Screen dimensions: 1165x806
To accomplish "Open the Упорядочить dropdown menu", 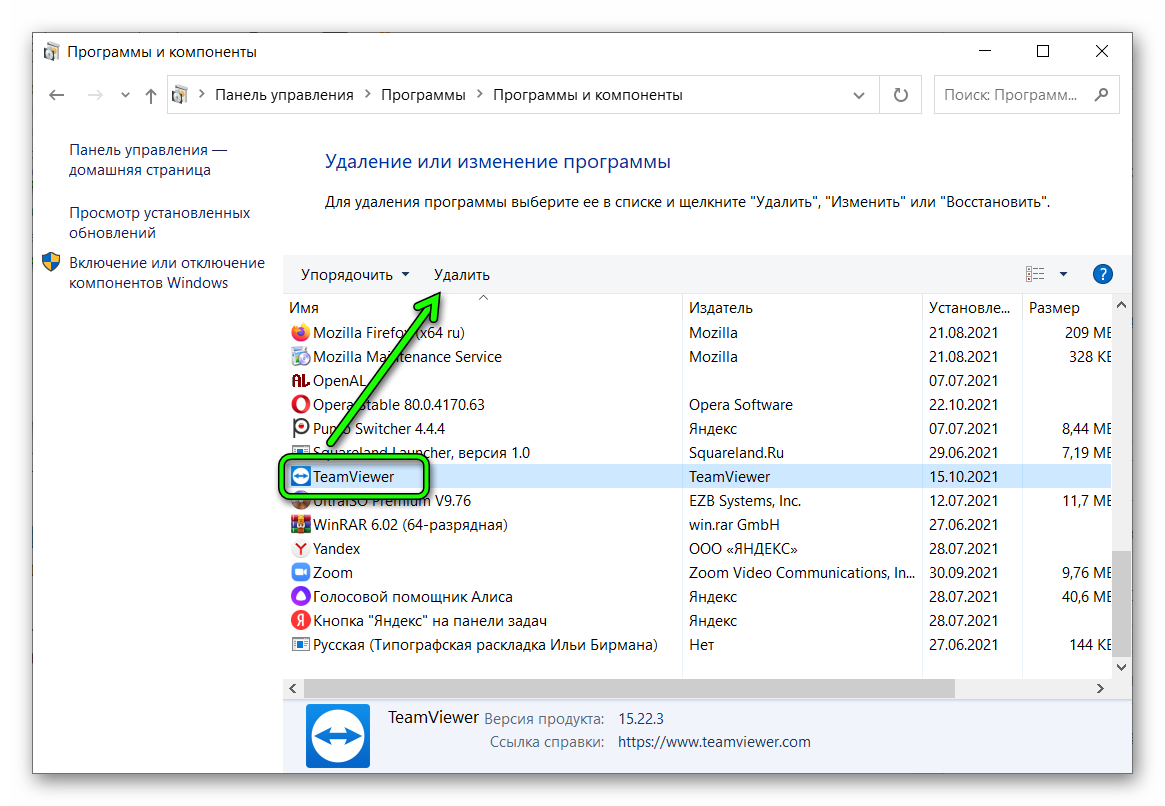I will point(354,275).
